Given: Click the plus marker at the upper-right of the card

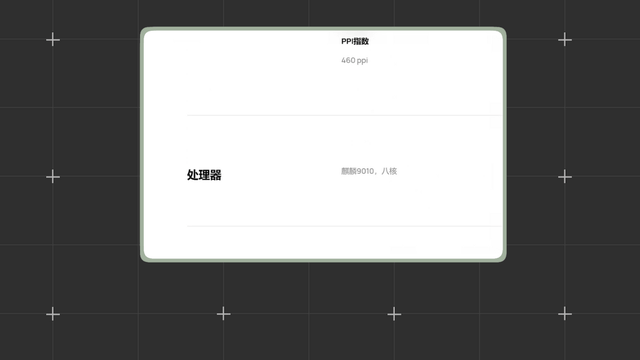Looking at the screenshot, I should click(x=564, y=40).
